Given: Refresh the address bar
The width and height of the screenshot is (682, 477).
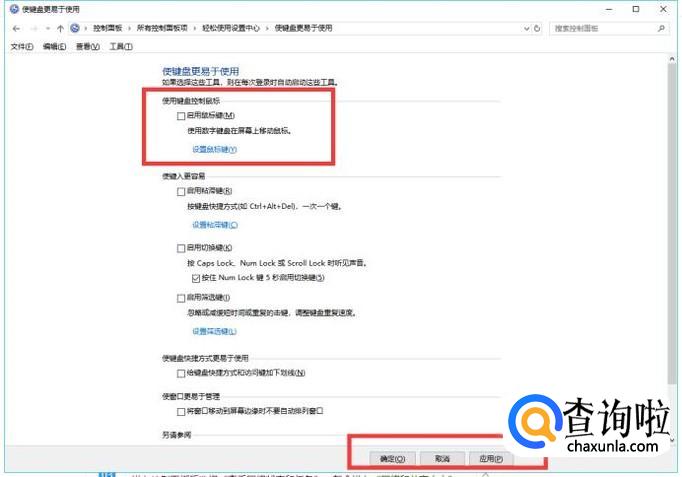Looking at the screenshot, I should tap(537, 28).
